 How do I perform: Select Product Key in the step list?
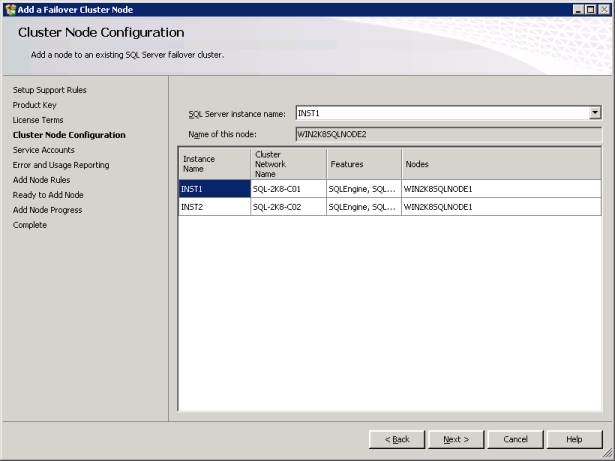tap(34, 105)
